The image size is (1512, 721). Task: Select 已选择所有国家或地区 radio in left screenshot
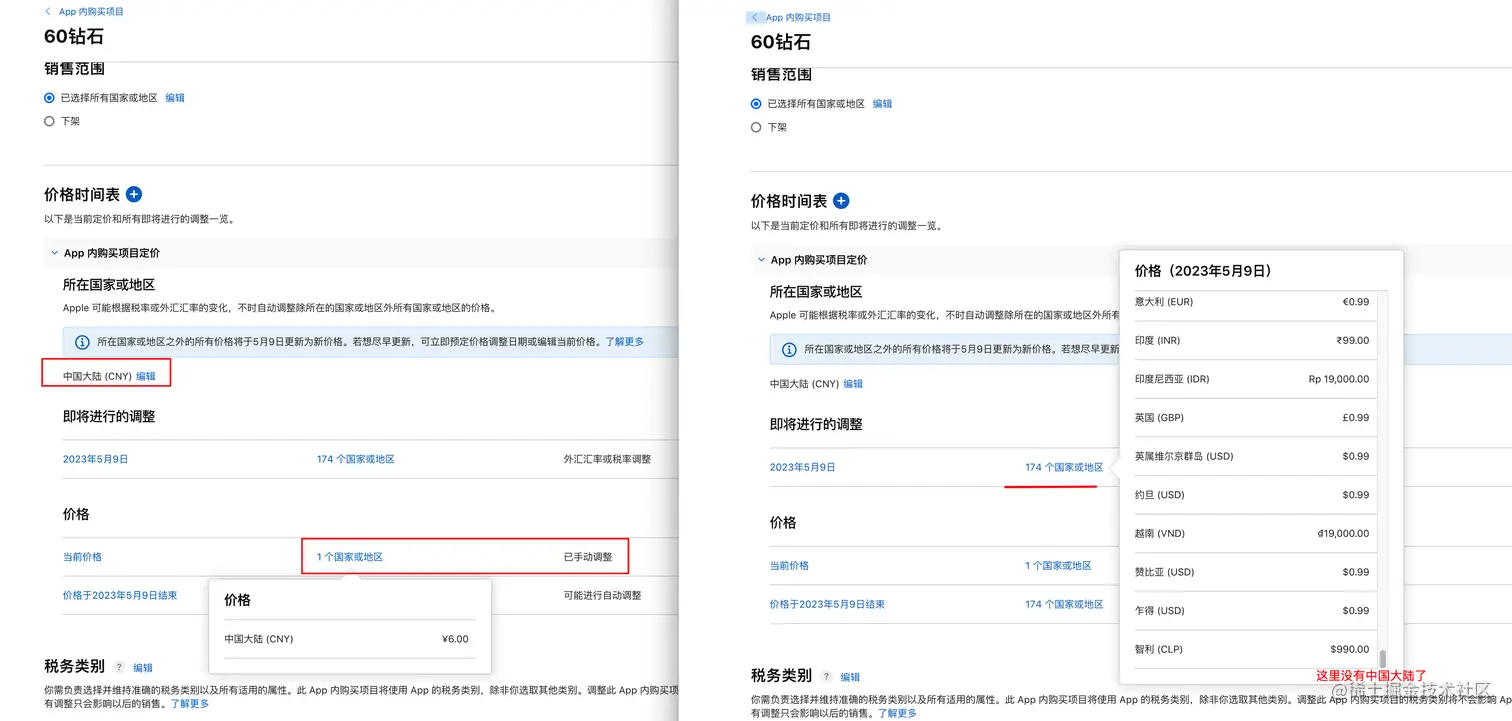pyautogui.click(x=49, y=98)
